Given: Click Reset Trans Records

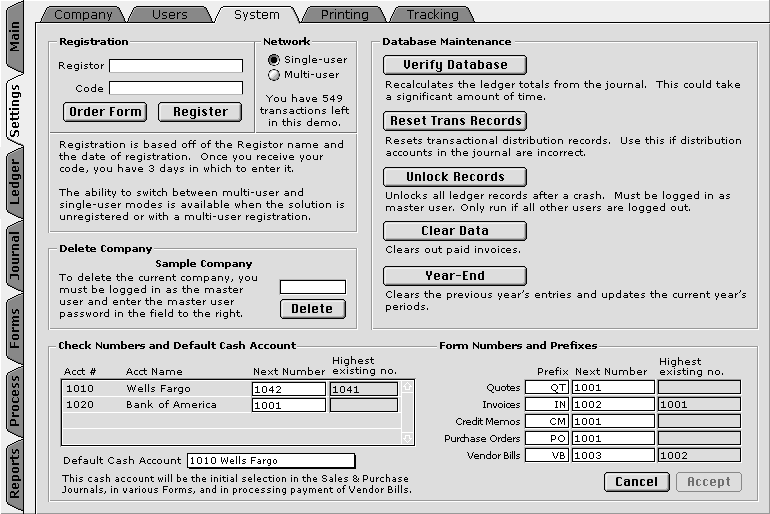Looking at the screenshot, I should [x=455, y=121].
